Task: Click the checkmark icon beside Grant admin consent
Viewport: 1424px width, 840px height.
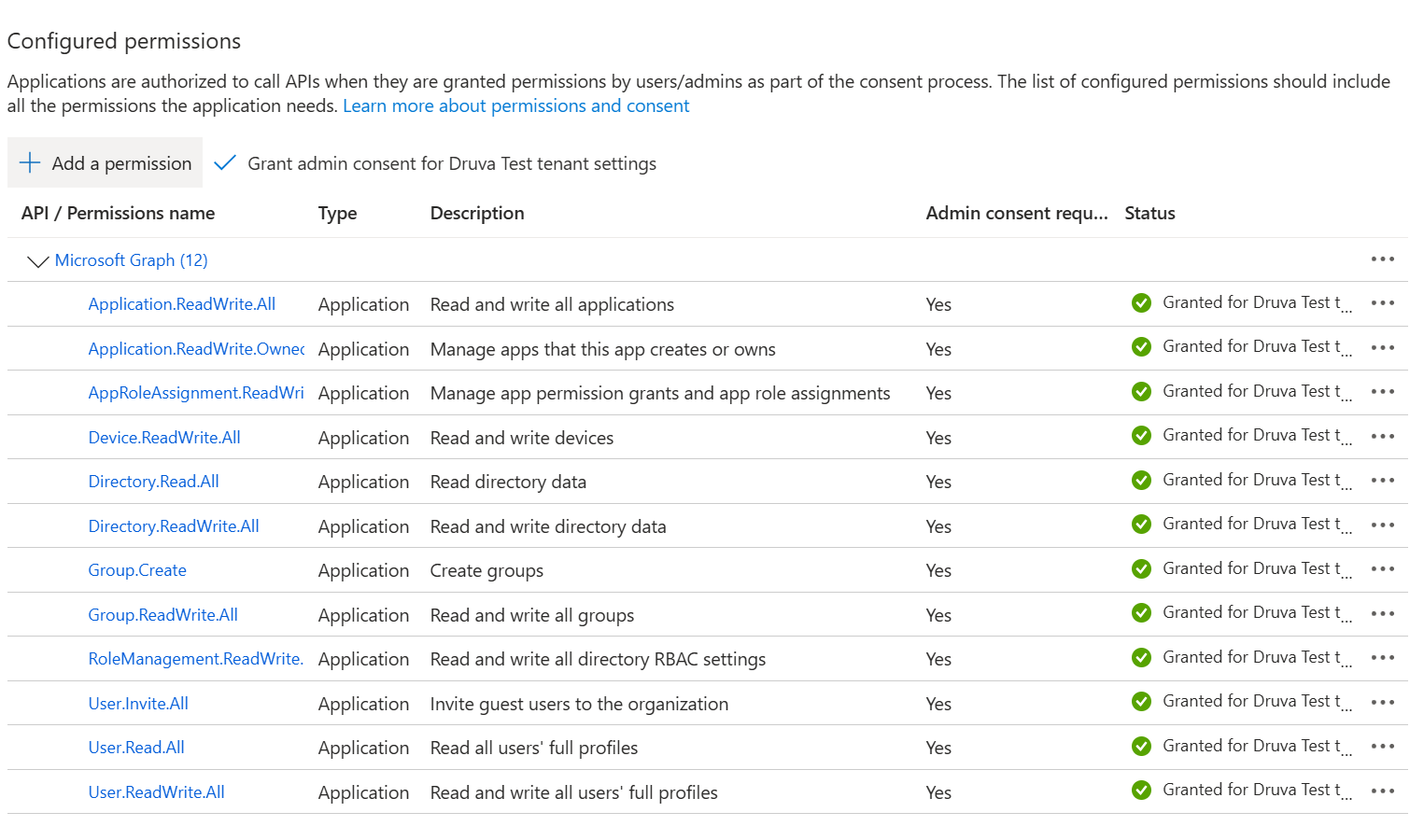Action: [224, 162]
